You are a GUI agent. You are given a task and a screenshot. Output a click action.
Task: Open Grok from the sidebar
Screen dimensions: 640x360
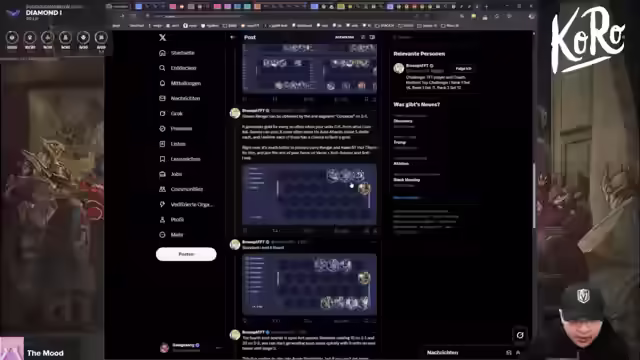point(171,113)
